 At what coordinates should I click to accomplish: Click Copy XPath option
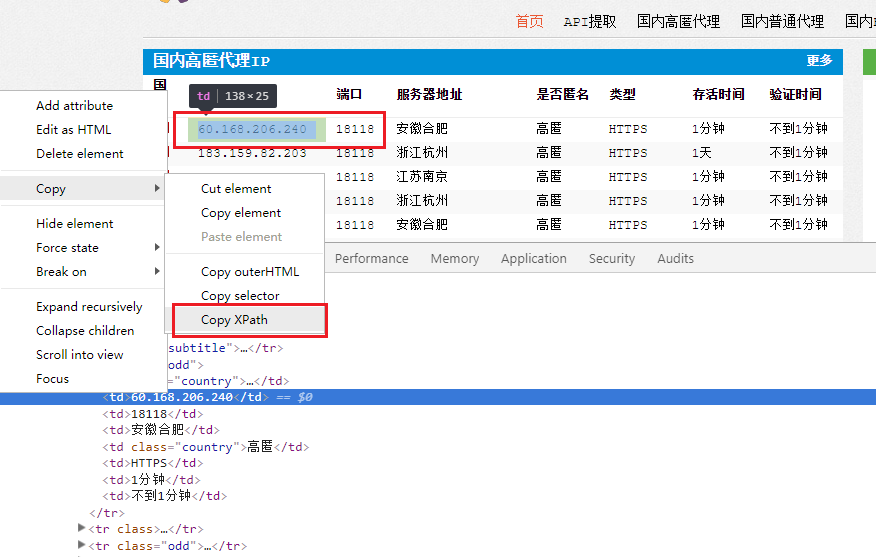pos(234,320)
